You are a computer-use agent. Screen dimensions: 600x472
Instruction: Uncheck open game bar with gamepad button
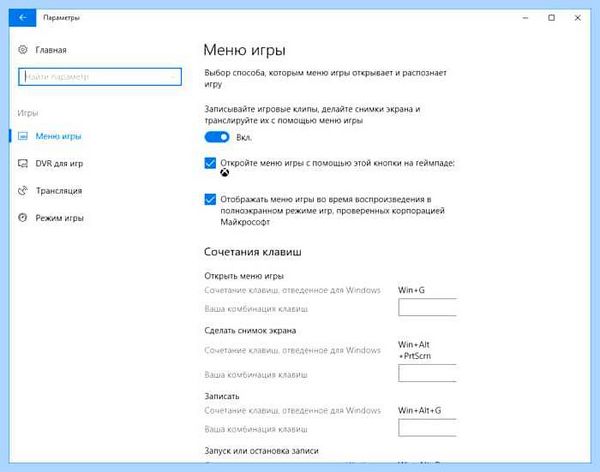(210, 163)
